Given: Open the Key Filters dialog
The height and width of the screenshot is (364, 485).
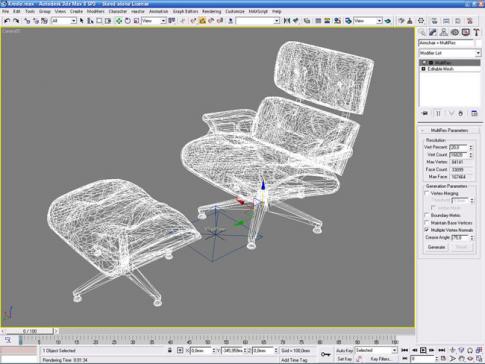Looking at the screenshot, I should (x=381, y=359).
